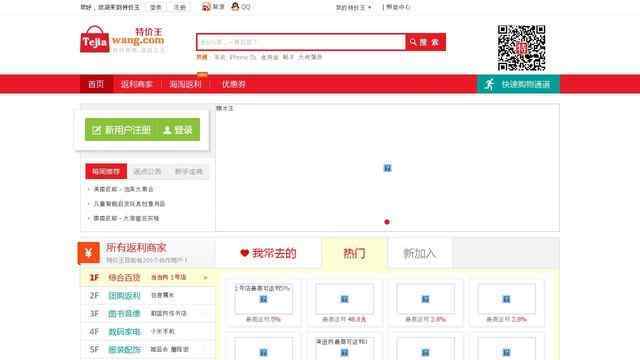Expand the 我的特价王 dropdown in top bar

(x=353, y=7)
